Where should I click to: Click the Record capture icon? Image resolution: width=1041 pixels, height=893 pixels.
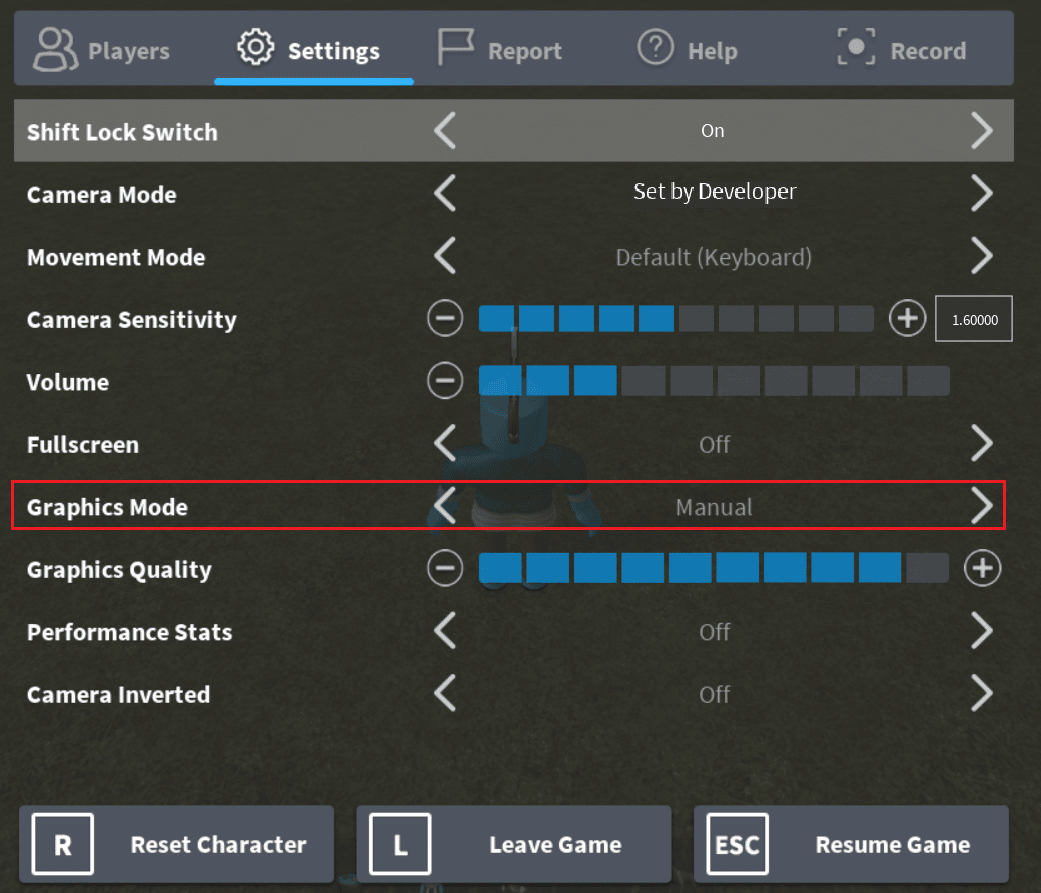coord(856,48)
